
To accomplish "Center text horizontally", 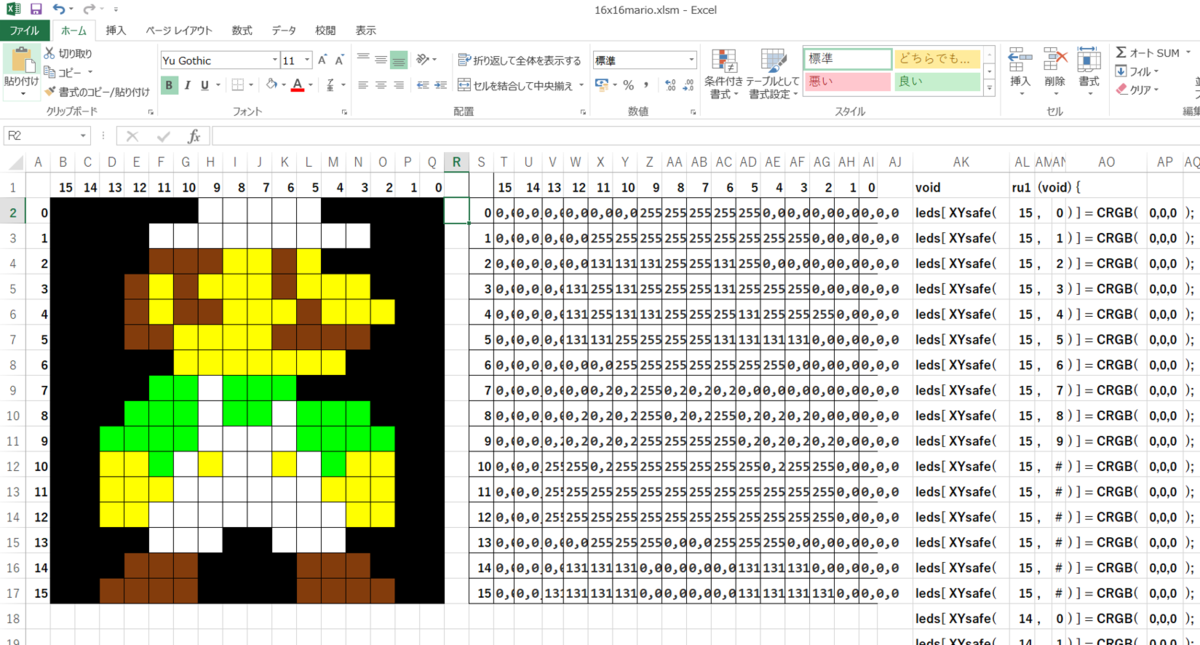I will click(x=381, y=85).
